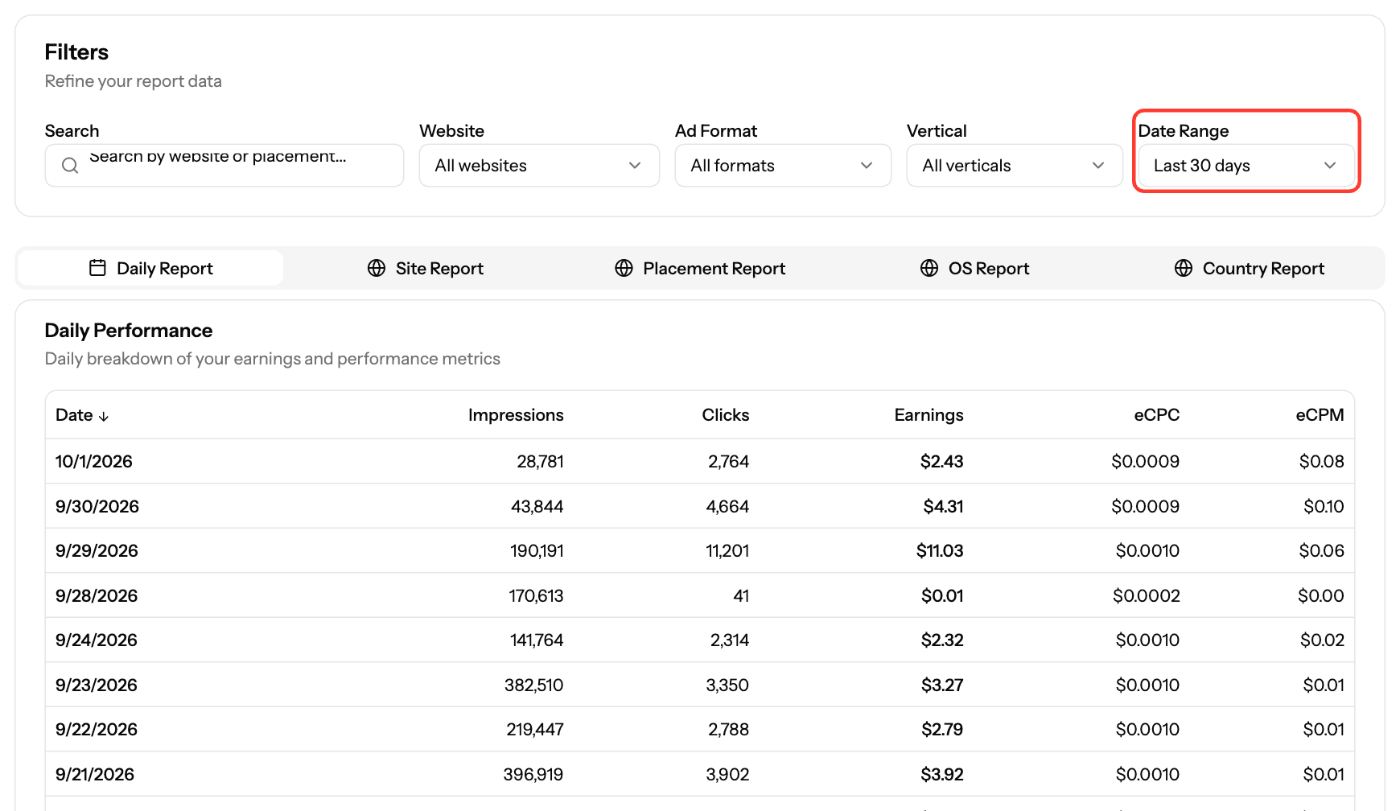This screenshot has height=811, width=1400.
Task: Click the 2,788 clicks value
Action: pos(728,729)
